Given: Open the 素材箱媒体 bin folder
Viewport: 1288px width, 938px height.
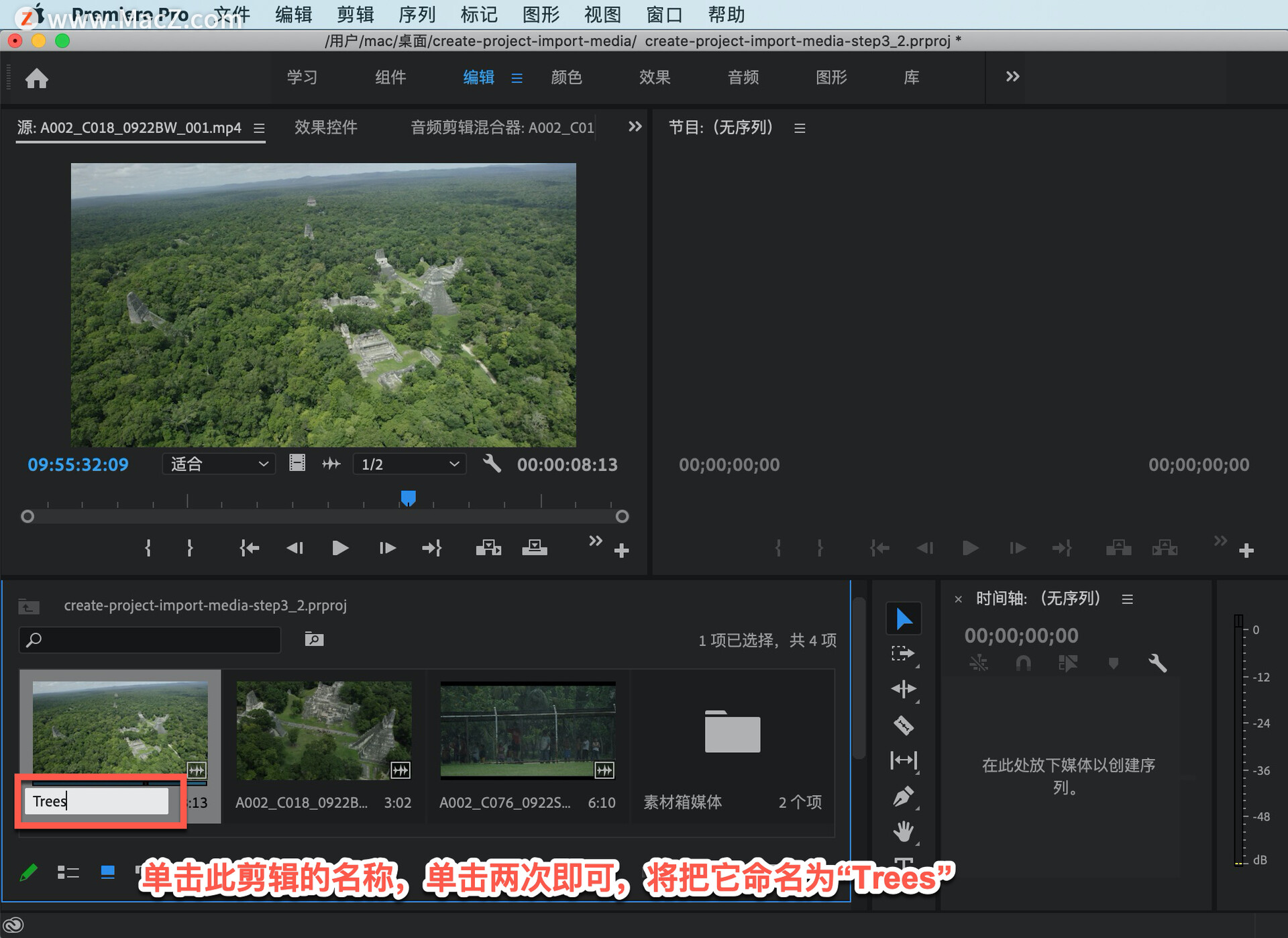Looking at the screenshot, I should 732,731.
